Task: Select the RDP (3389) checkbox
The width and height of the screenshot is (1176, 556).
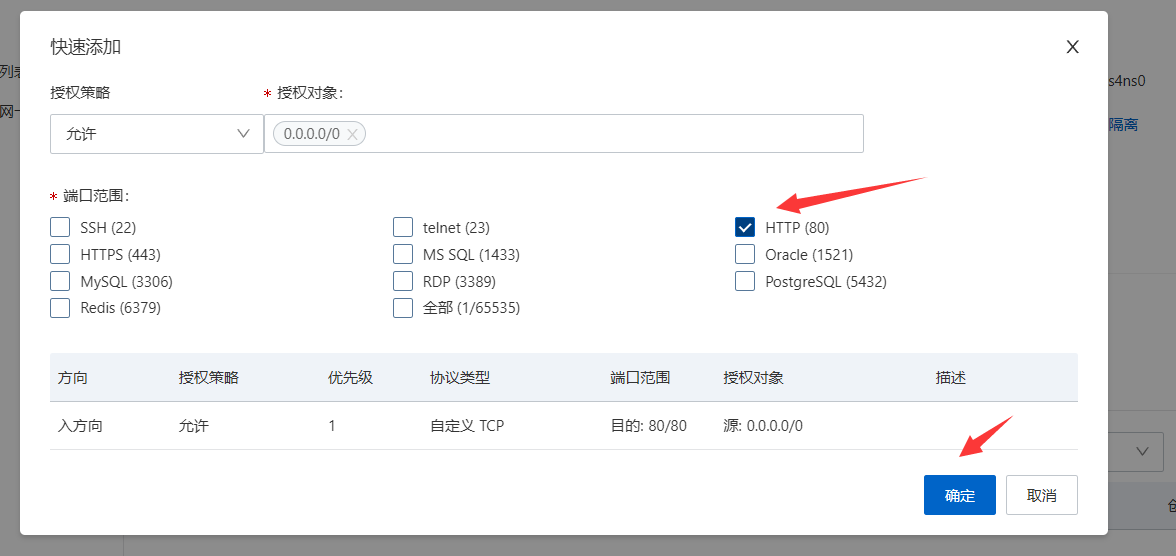Action: coord(403,281)
